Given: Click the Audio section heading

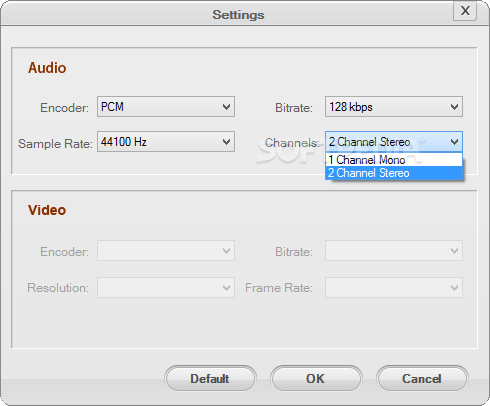Looking at the screenshot, I should point(47,68).
